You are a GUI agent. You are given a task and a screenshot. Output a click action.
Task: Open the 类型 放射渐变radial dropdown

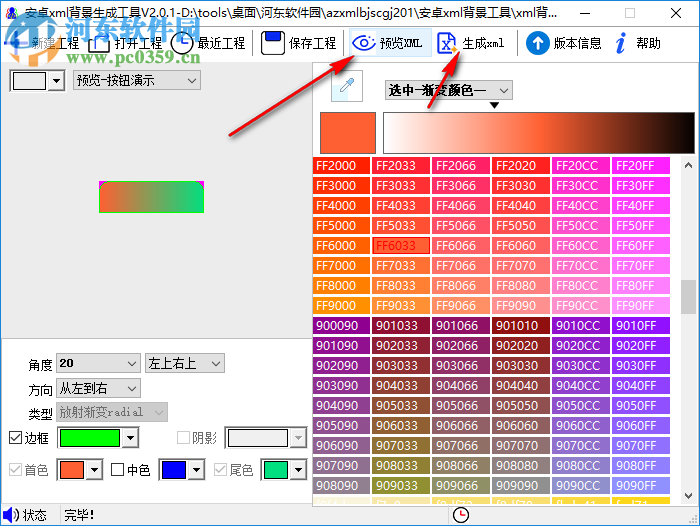click(112, 412)
